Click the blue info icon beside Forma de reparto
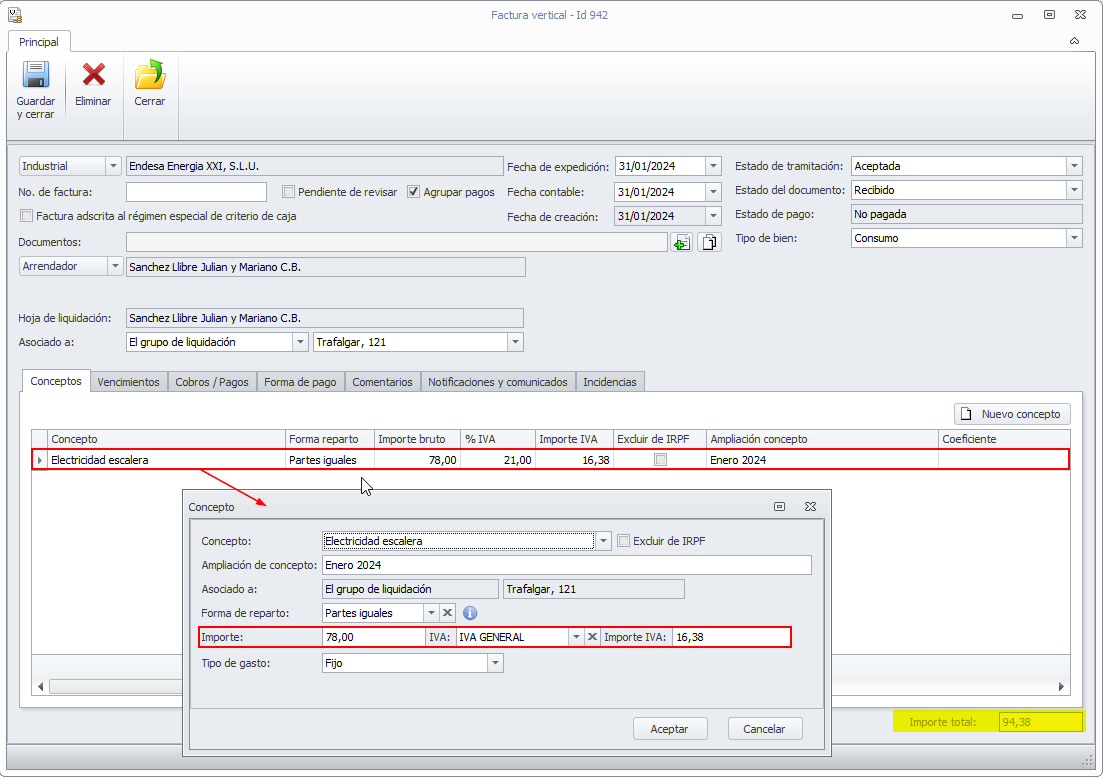1103x777 pixels. point(470,613)
